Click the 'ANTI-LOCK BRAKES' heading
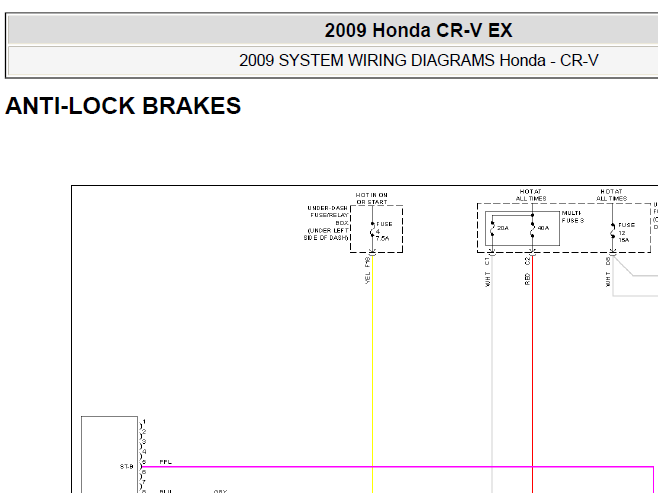This screenshot has height=493, width=658. coord(123,106)
